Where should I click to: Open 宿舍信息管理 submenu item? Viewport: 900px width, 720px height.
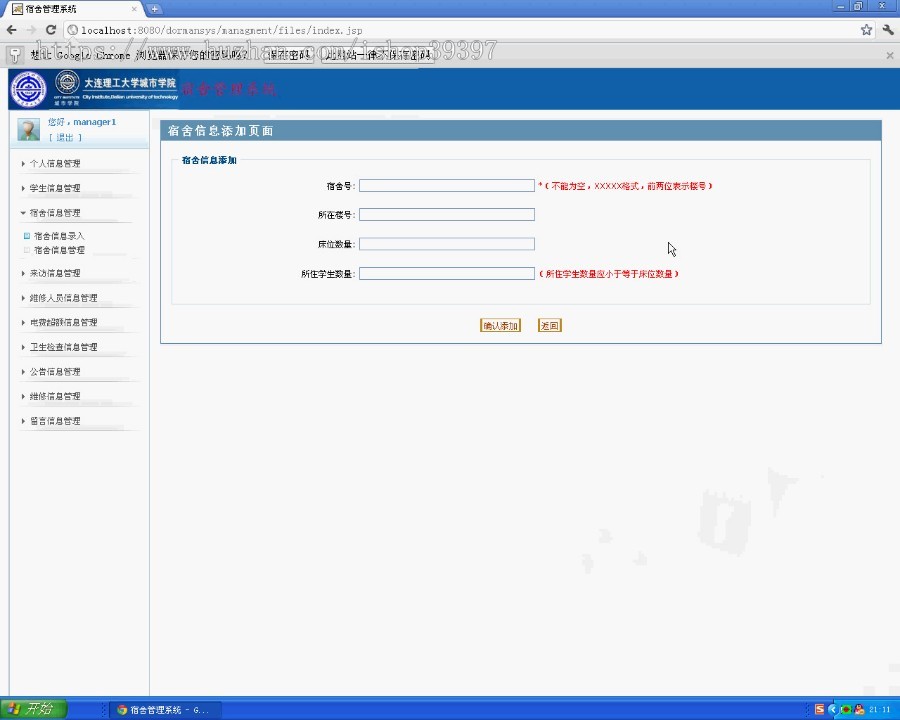click(59, 250)
